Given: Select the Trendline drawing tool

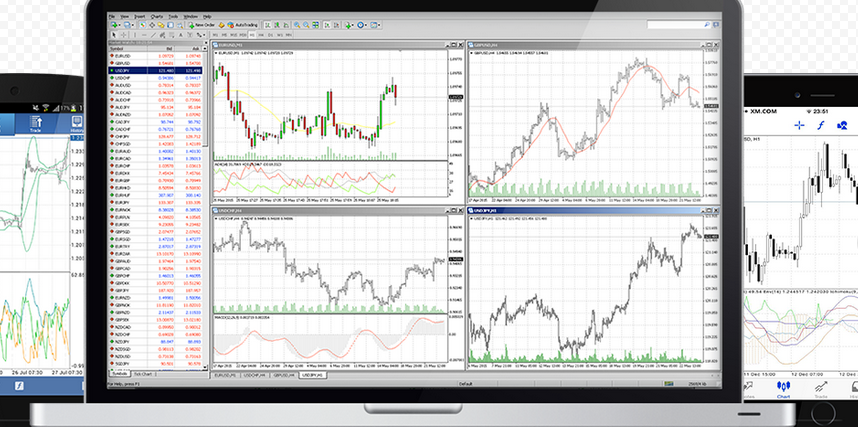Looking at the screenshot, I should coord(153,34).
